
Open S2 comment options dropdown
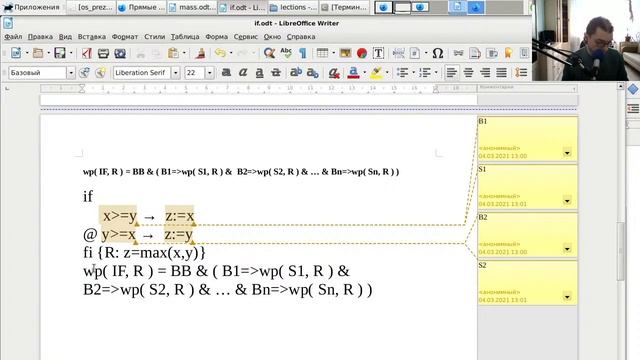pyautogui.click(x=567, y=296)
